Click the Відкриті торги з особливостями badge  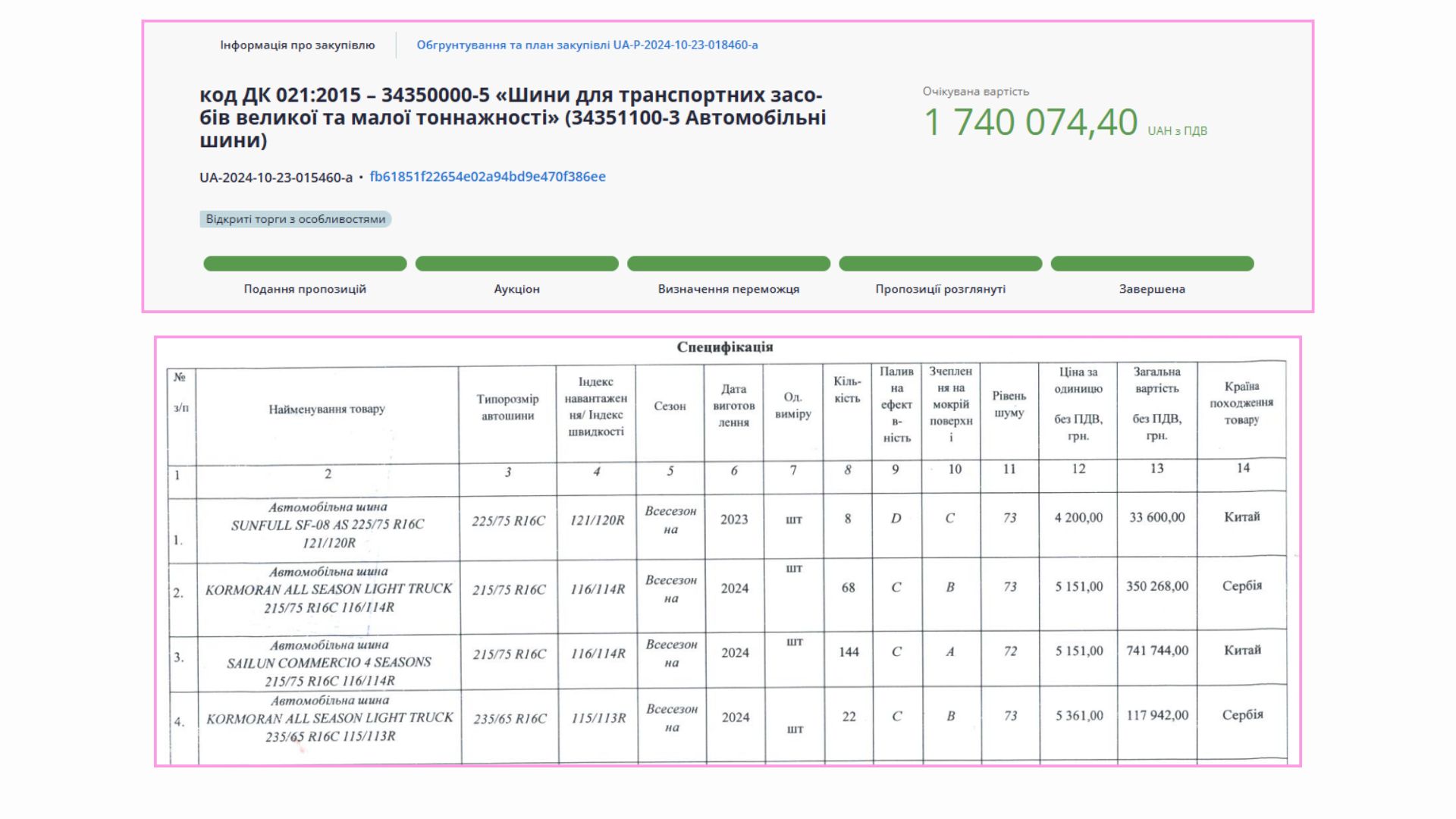(296, 219)
